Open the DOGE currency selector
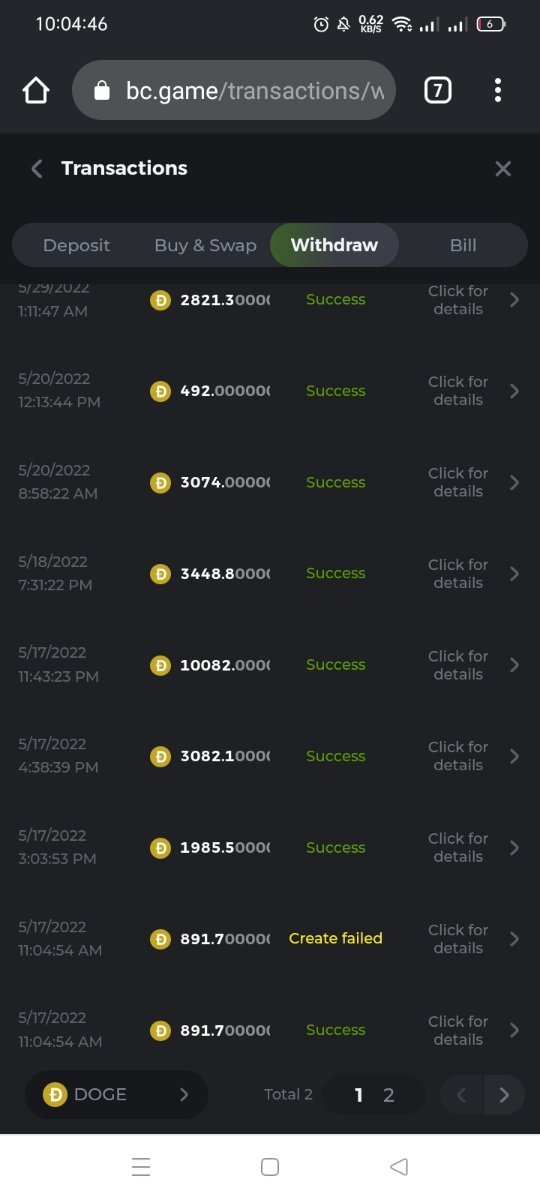 click(116, 1094)
